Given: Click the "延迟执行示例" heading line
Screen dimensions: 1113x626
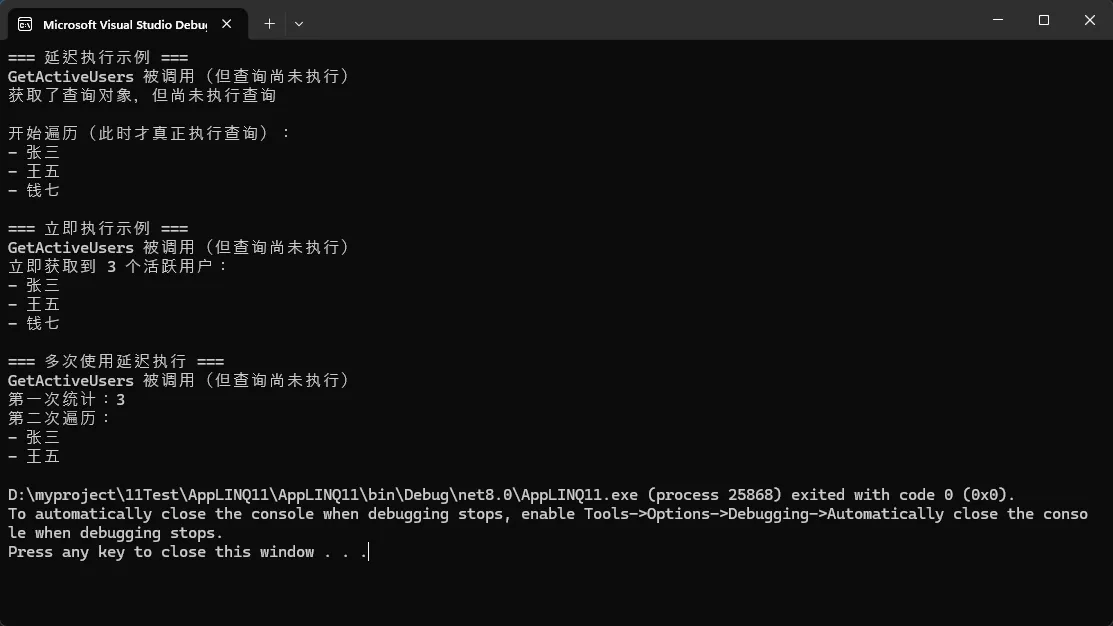Looking at the screenshot, I should tap(98, 58).
